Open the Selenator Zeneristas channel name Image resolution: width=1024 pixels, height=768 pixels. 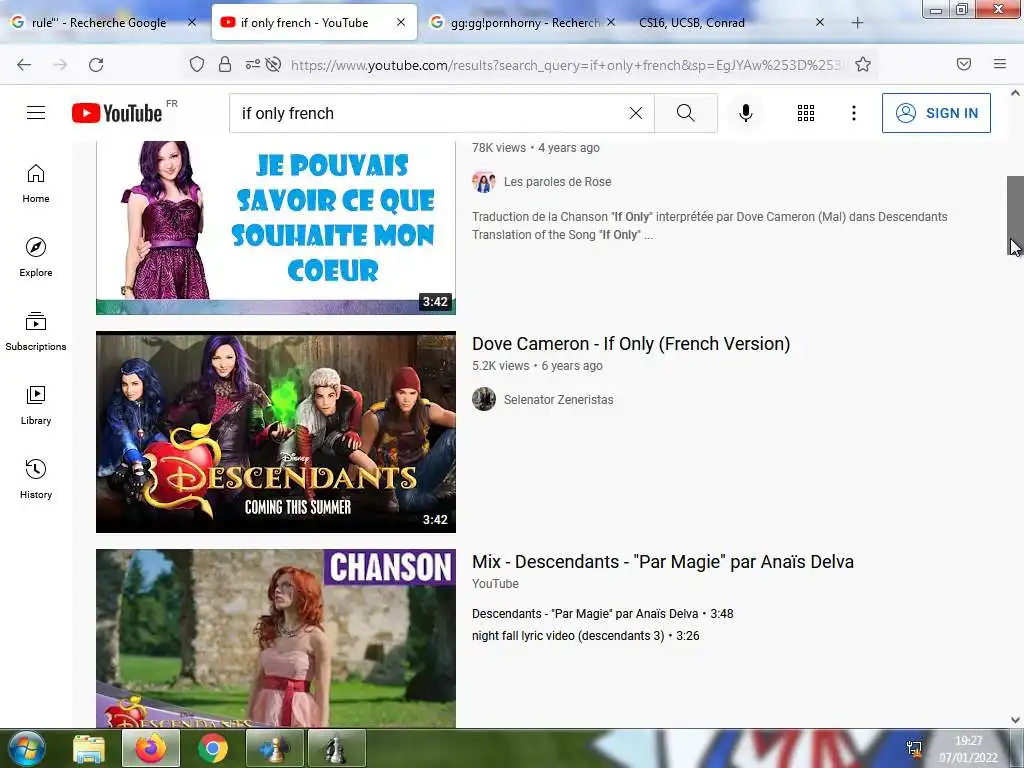(x=558, y=400)
